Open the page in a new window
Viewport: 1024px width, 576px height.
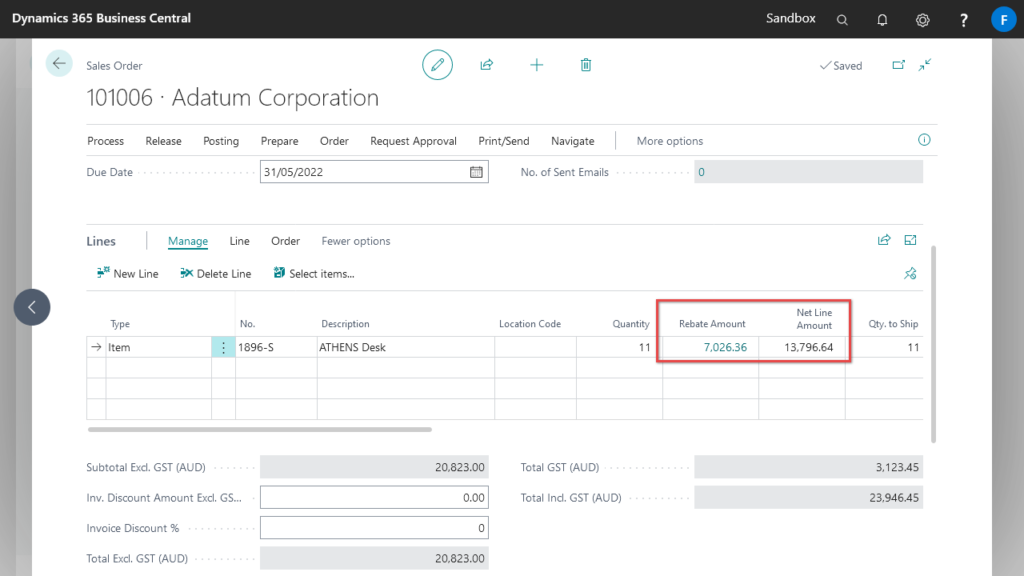point(899,65)
